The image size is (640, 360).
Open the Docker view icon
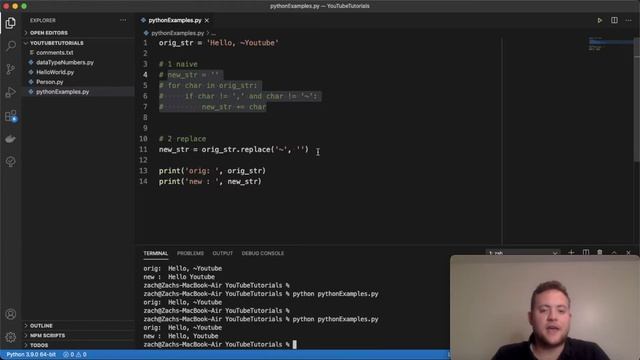11,139
